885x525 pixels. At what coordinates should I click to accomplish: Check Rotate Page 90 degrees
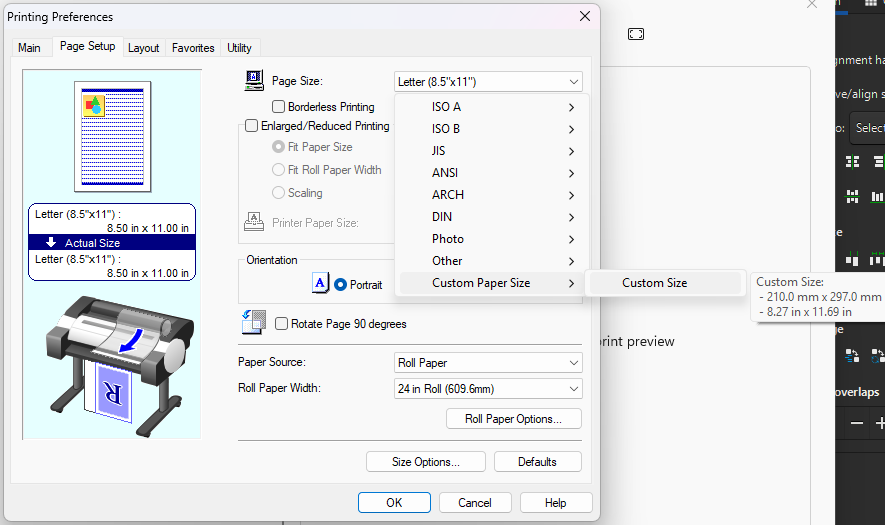coord(282,324)
